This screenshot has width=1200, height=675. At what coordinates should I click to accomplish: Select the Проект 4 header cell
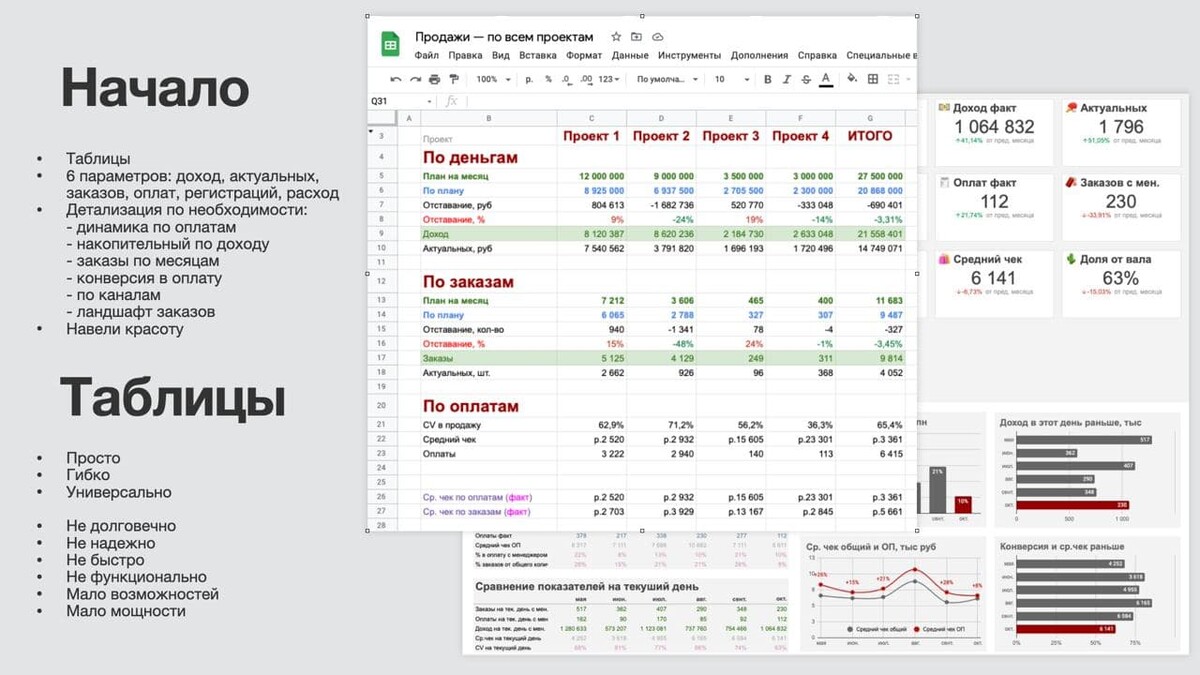click(x=801, y=136)
